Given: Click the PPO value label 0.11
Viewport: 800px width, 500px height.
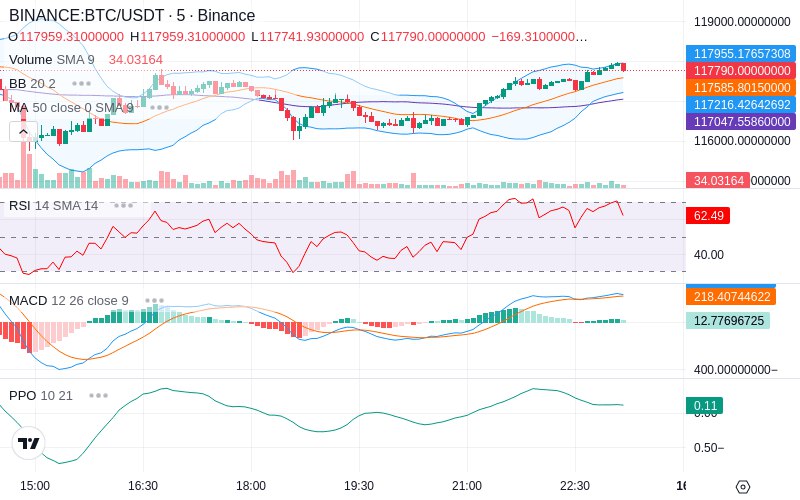Looking at the screenshot, I should (705, 406).
